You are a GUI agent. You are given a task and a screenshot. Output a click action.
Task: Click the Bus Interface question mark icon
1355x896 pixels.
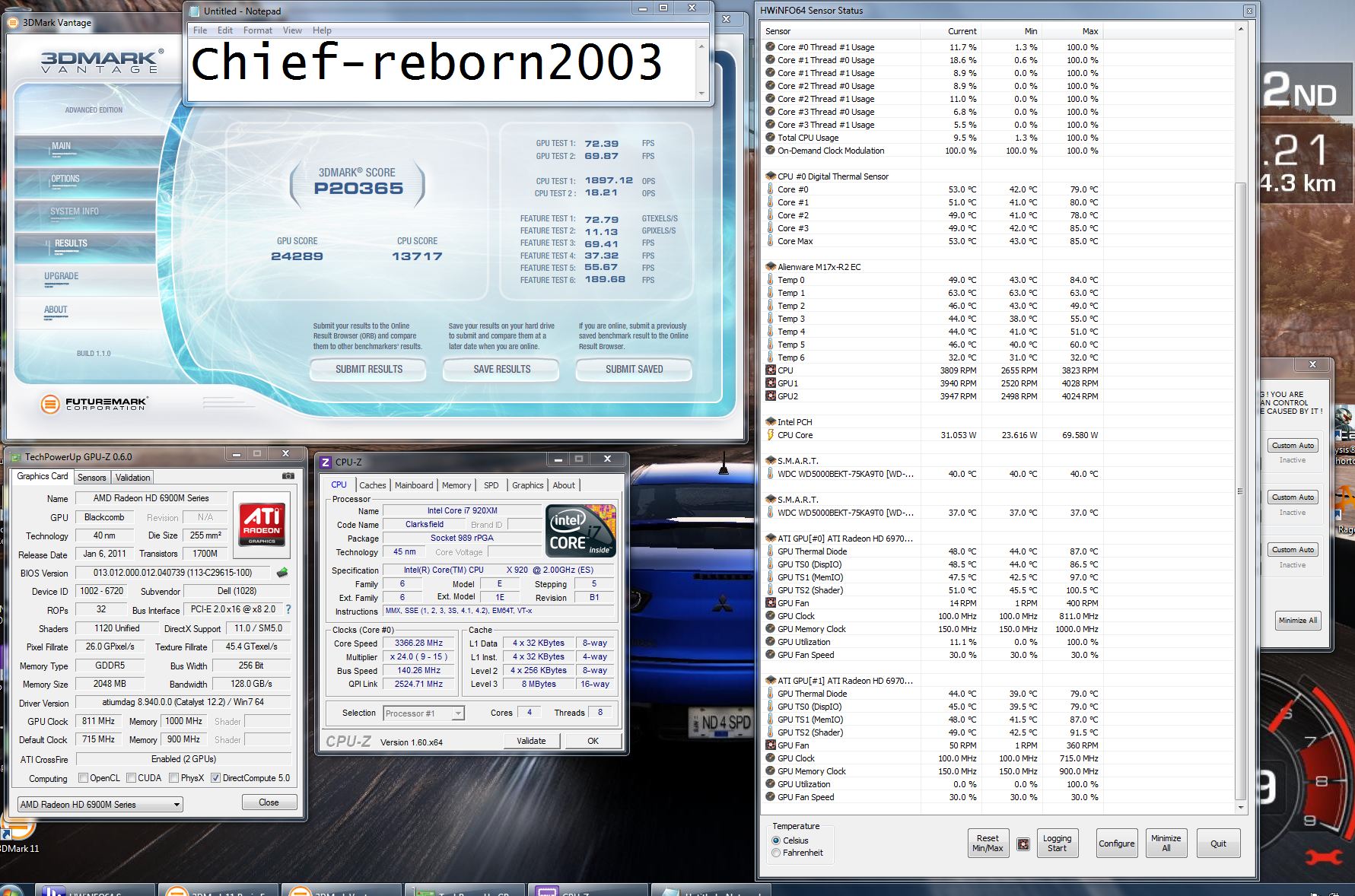click(288, 609)
